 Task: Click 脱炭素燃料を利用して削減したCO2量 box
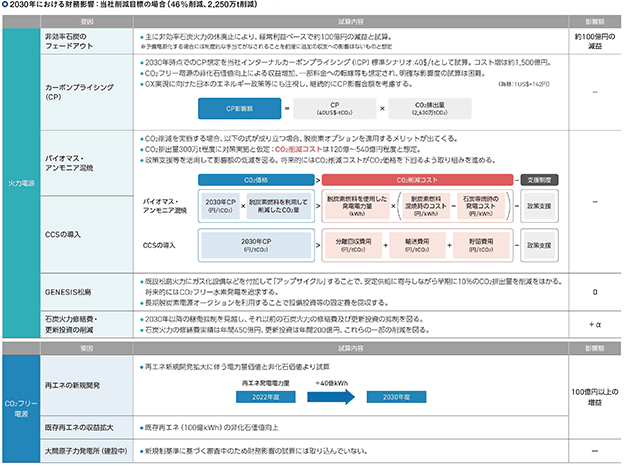pos(279,206)
